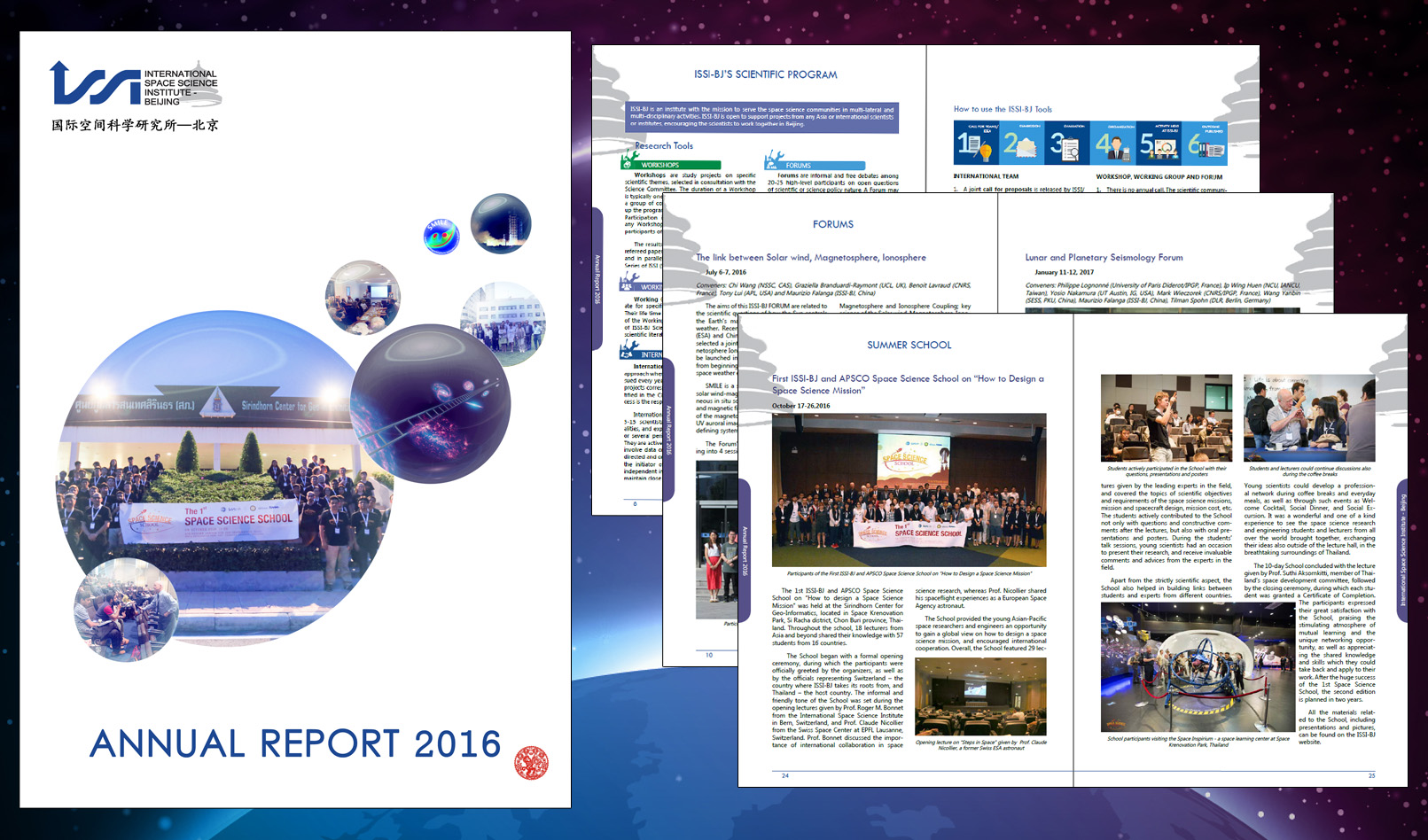The image size is (1428, 840).
Task: Click "ISSI-BJ'S SCIENTIFIC PROGRAM" heading
Action: click(x=765, y=74)
